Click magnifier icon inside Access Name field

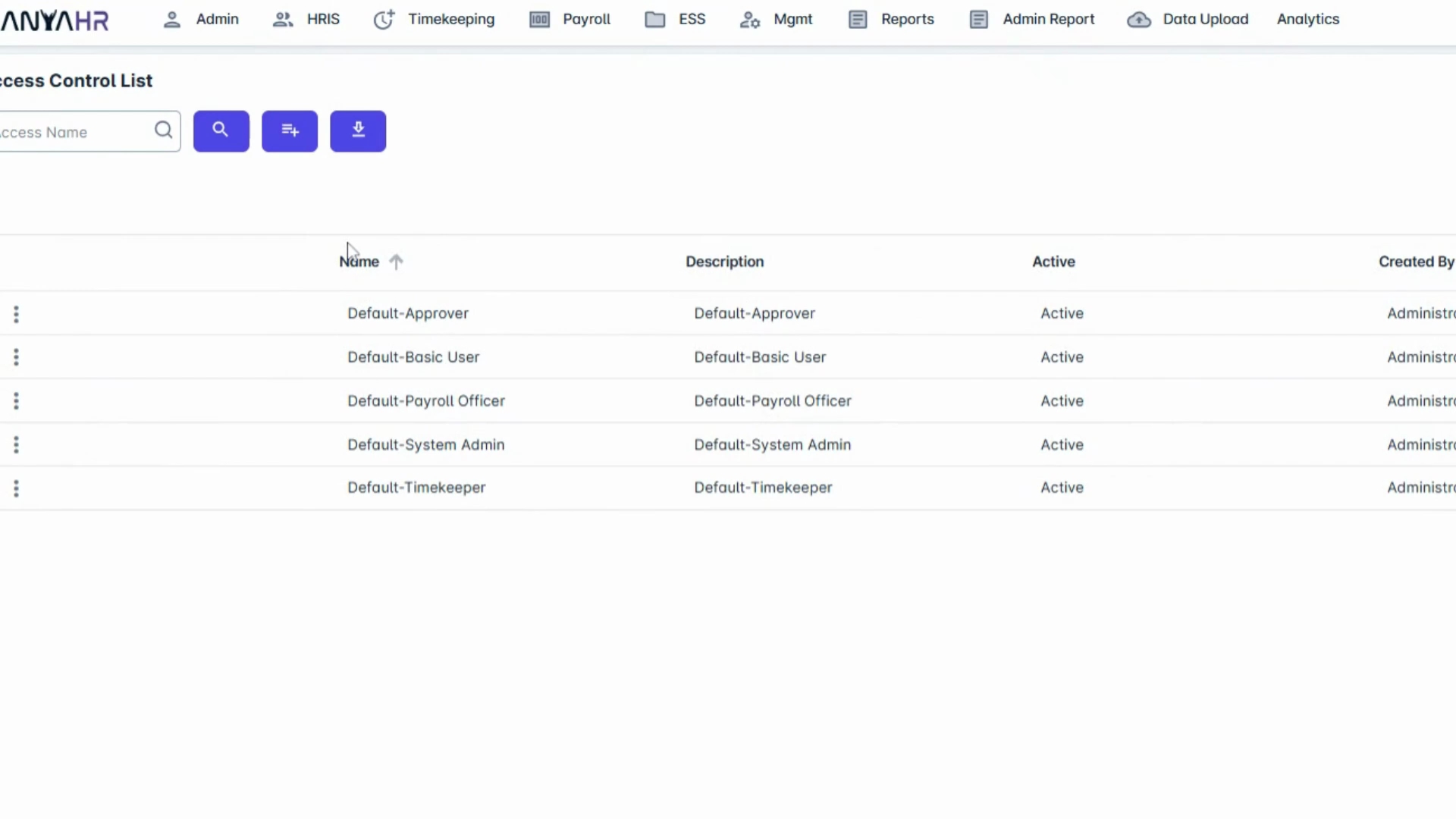point(163,130)
